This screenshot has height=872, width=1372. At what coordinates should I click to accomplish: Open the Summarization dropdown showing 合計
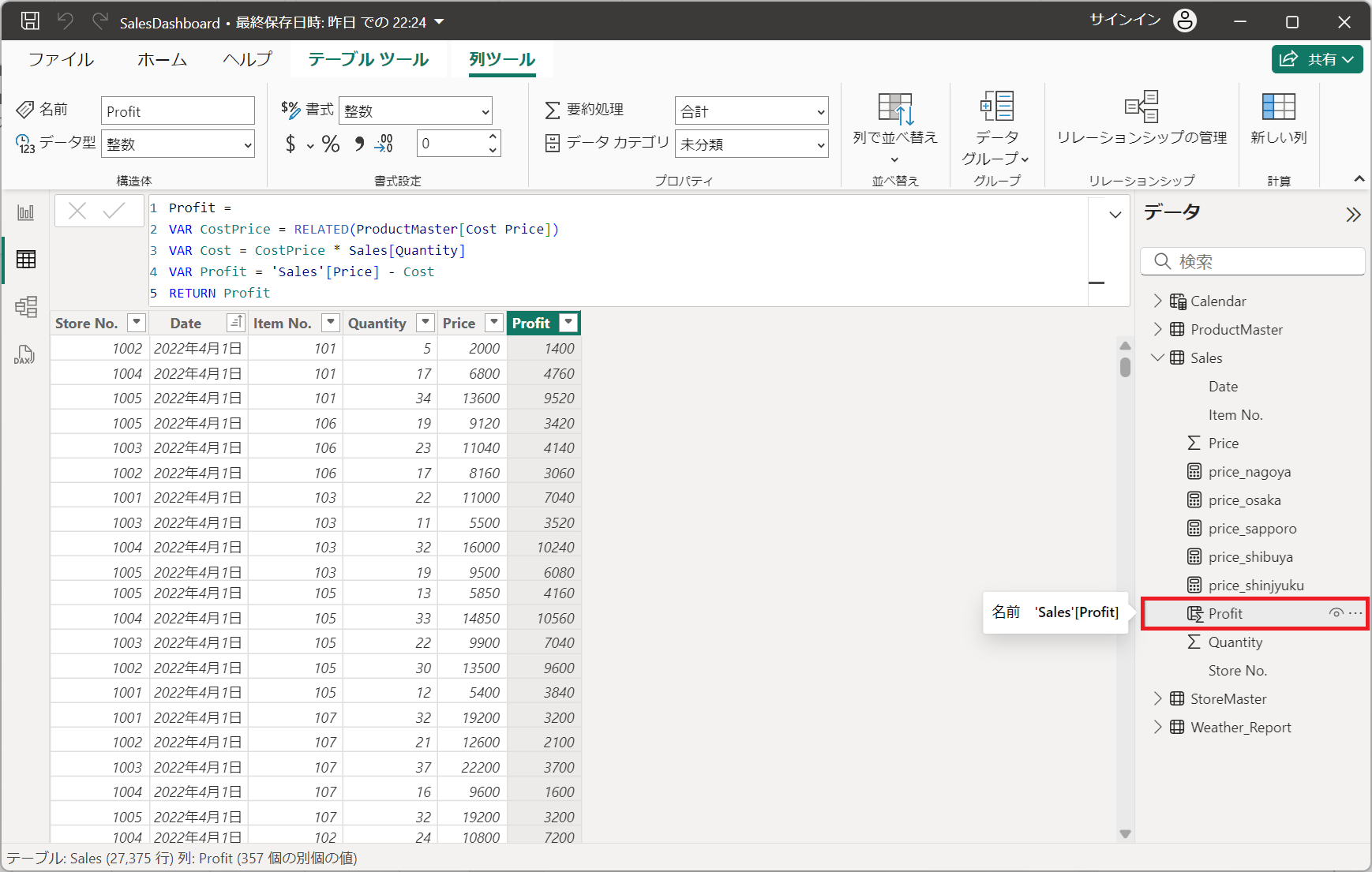(752, 111)
